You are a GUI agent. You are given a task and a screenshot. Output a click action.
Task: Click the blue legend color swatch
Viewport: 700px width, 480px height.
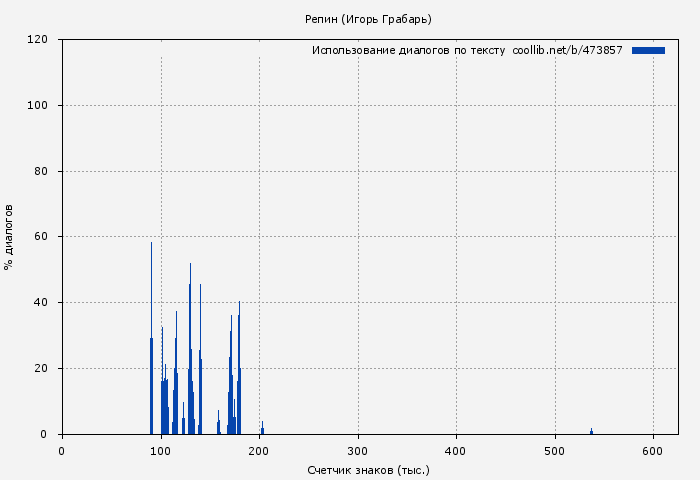tap(648, 50)
